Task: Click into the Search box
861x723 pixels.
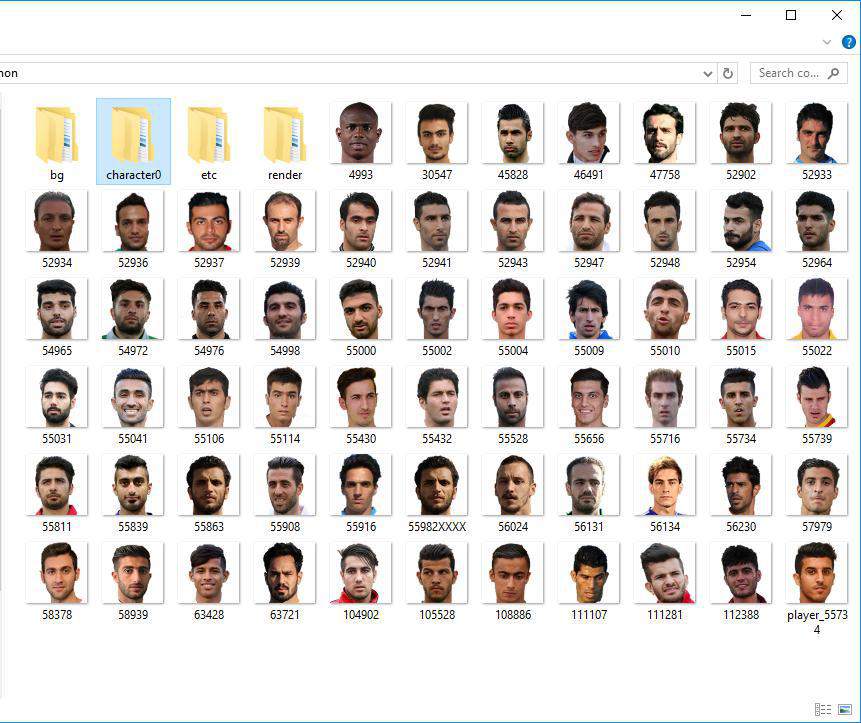Action: tap(788, 73)
